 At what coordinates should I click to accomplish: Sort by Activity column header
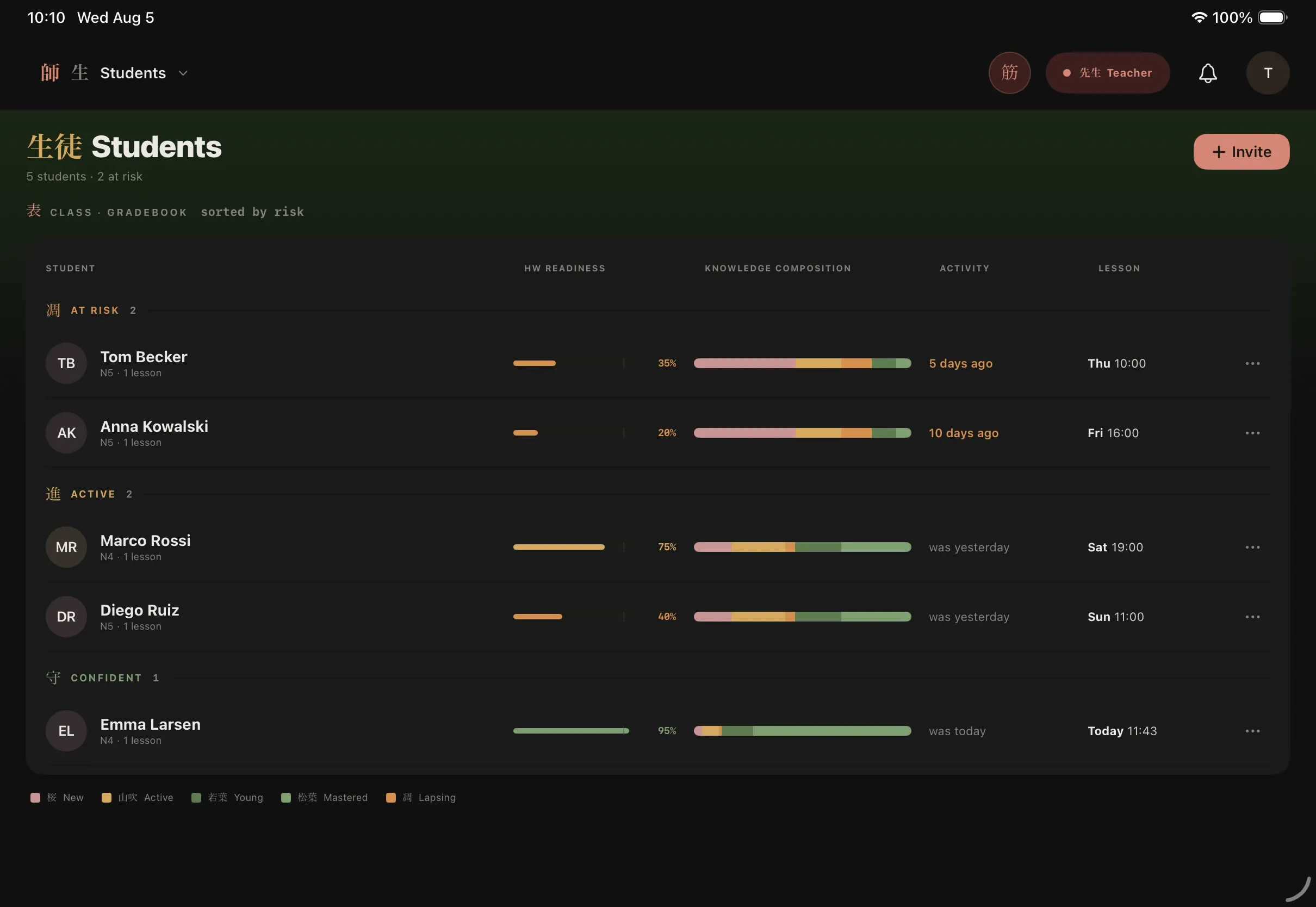pyautogui.click(x=964, y=268)
